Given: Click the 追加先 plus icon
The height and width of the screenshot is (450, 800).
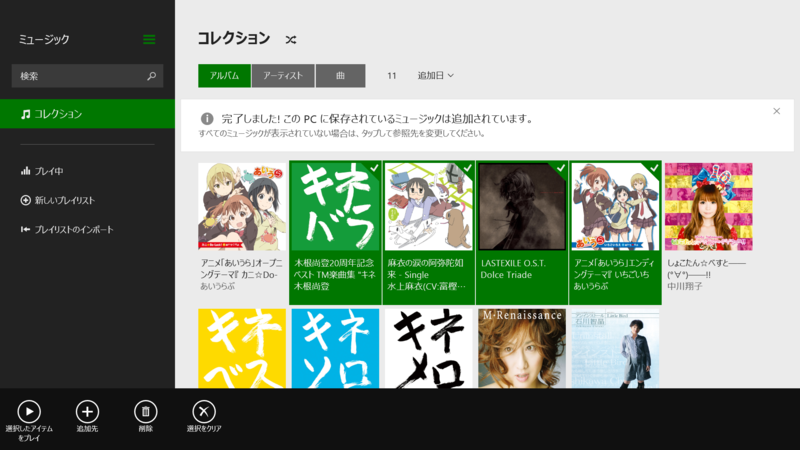Looking at the screenshot, I should [87, 412].
